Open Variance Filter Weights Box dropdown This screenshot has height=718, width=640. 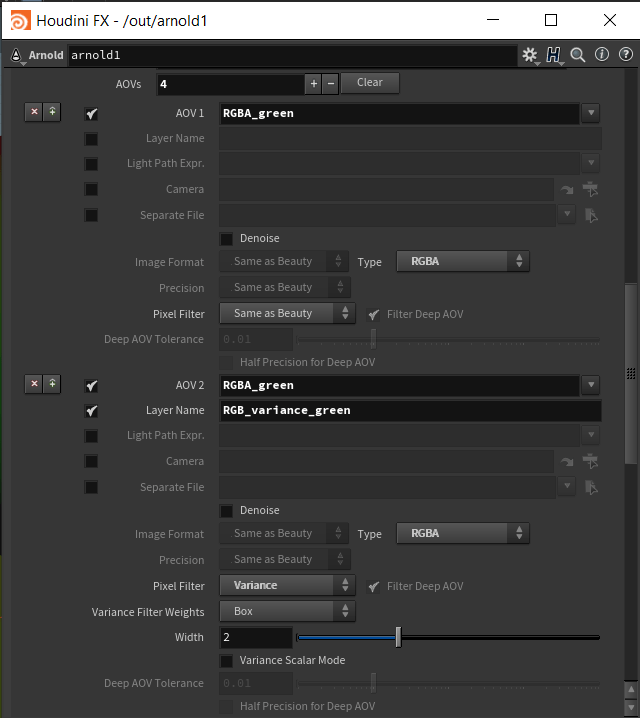pyautogui.click(x=287, y=611)
